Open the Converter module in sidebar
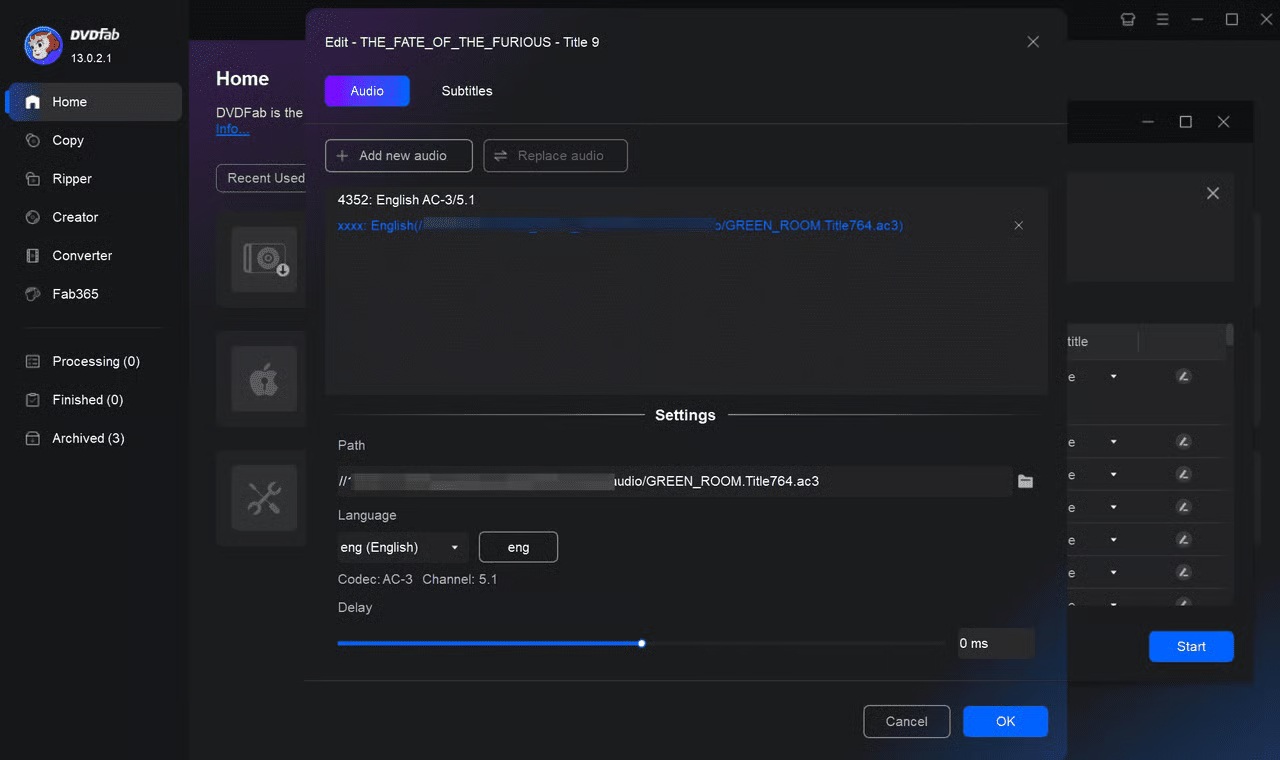The width and height of the screenshot is (1280, 760). pyautogui.click(x=82, y=256)
